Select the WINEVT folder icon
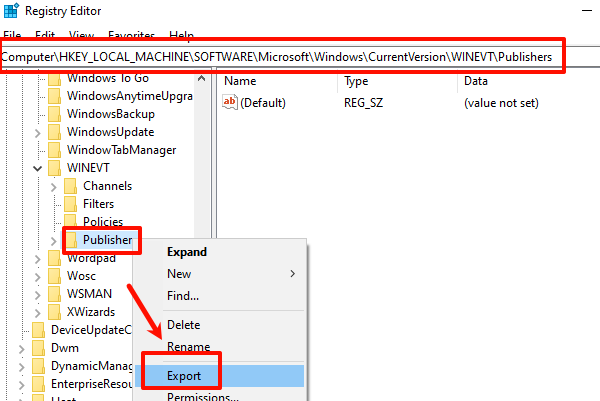Image resolution: width=600 pixels, height=401 pixels. coord(54,168)
